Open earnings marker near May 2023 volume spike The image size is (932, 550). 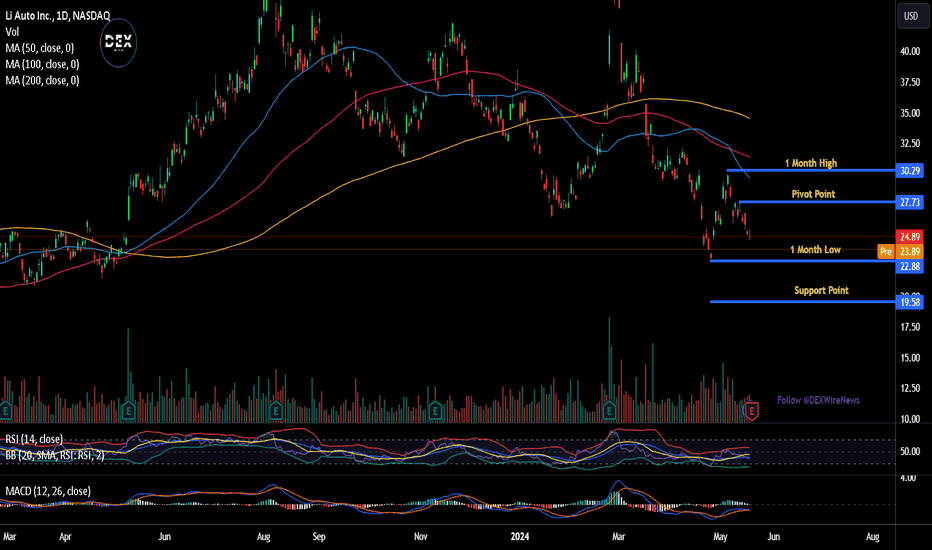(128, 411)
